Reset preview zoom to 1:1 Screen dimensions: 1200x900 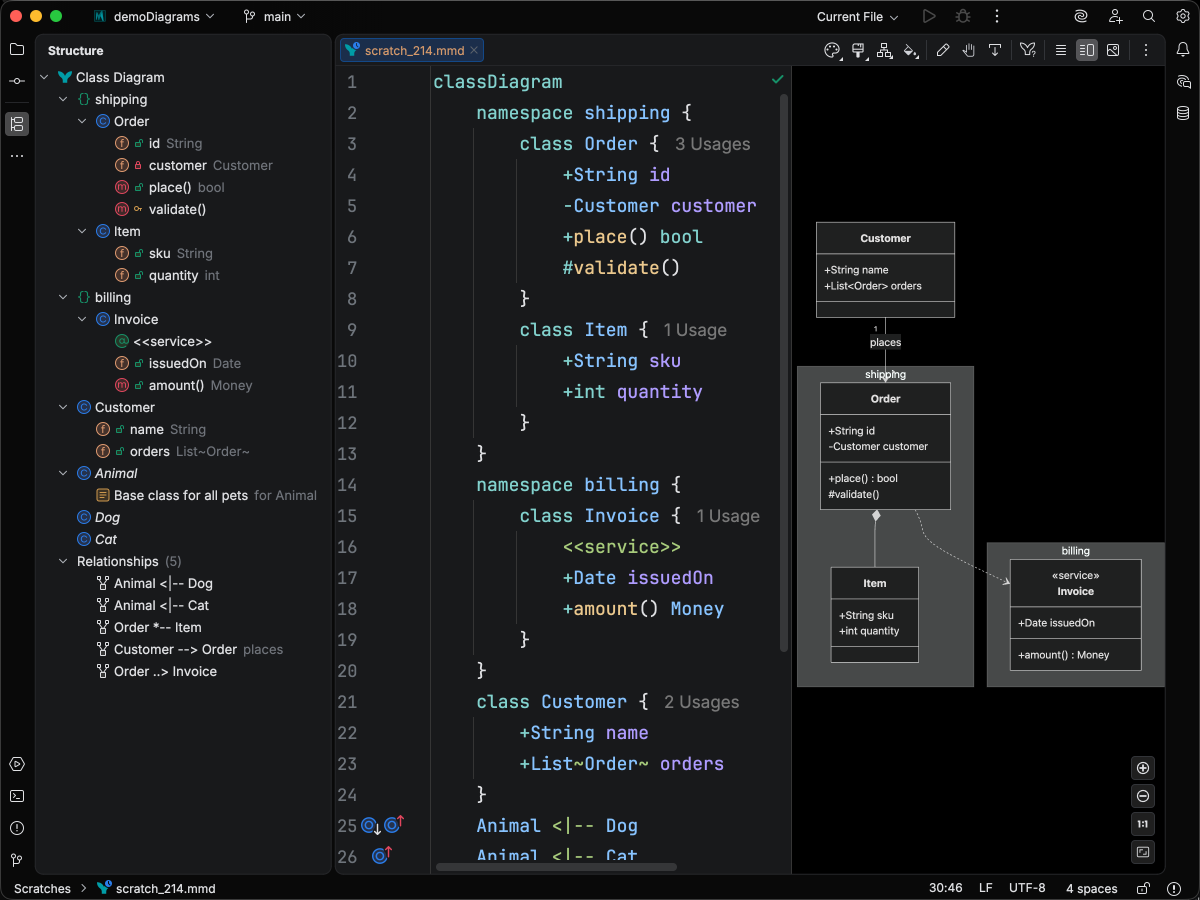pos(1143,824)
